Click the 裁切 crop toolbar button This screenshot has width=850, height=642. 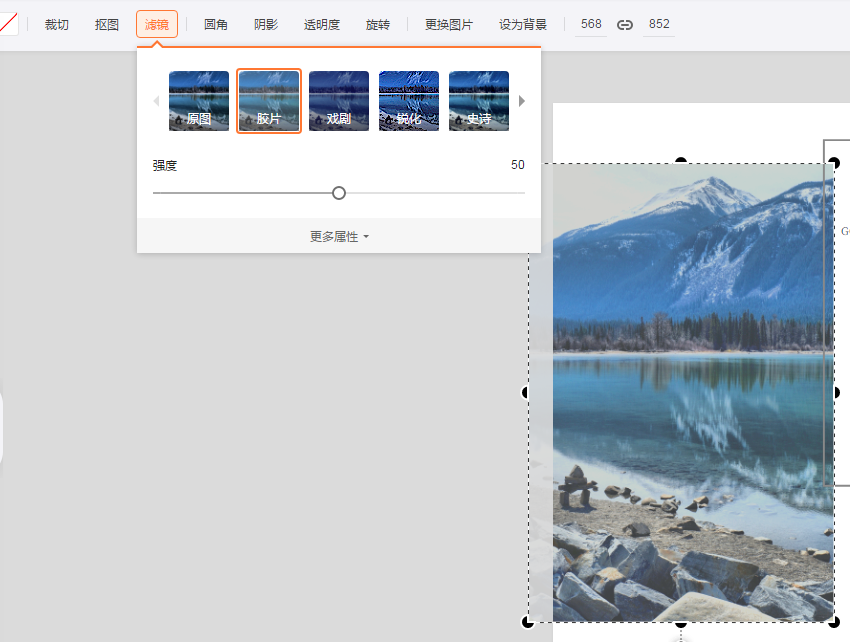pyautogui.click(x=57, y=24)
